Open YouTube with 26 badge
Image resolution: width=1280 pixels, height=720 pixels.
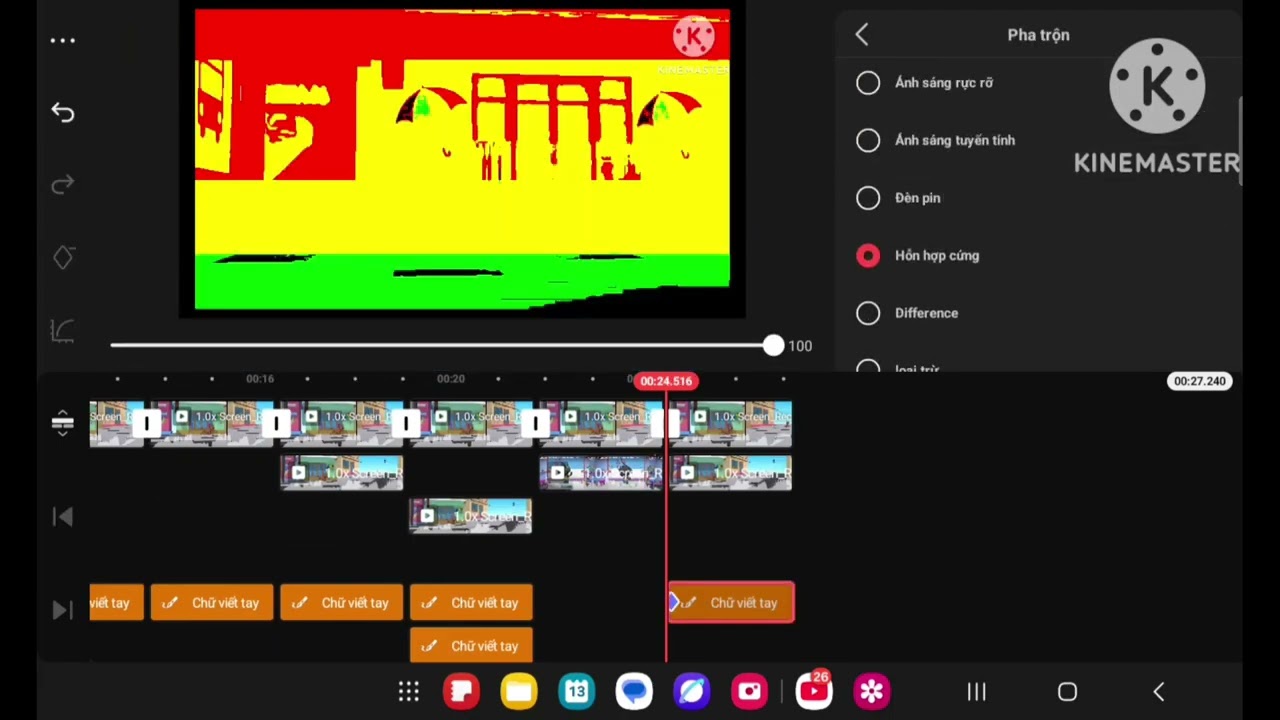click(813, 690)
